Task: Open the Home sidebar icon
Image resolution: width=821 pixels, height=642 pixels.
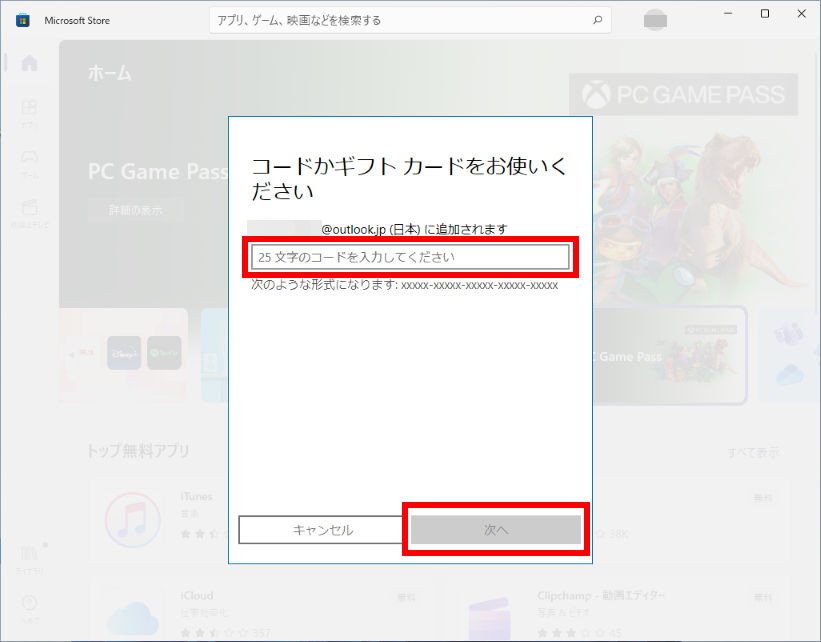Action: click(x=29, y=63)
